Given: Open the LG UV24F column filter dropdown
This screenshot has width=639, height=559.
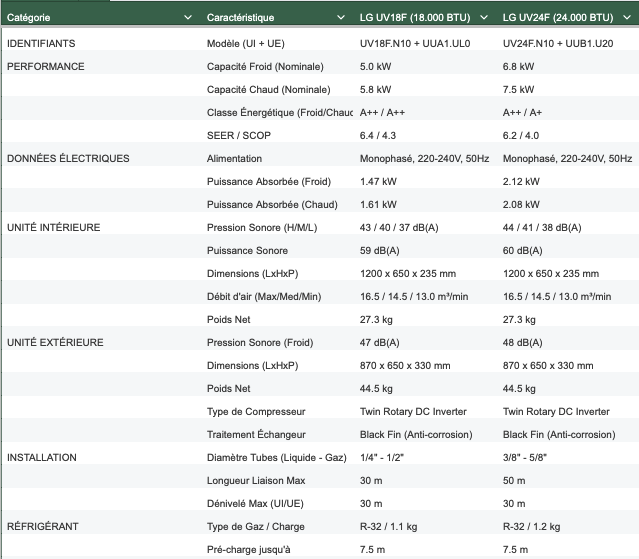Looking at the screenshot, I should click(627, 18).
